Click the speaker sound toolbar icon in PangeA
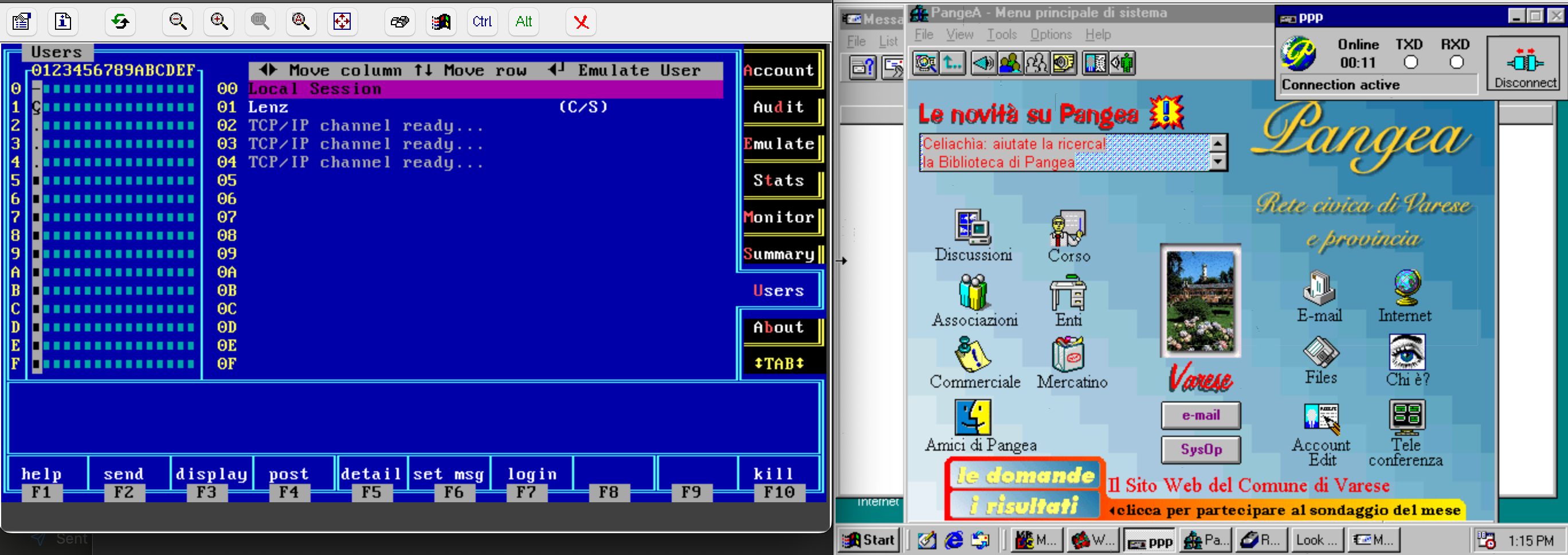This screenshot has width=1568, height=555. (983, 64)
